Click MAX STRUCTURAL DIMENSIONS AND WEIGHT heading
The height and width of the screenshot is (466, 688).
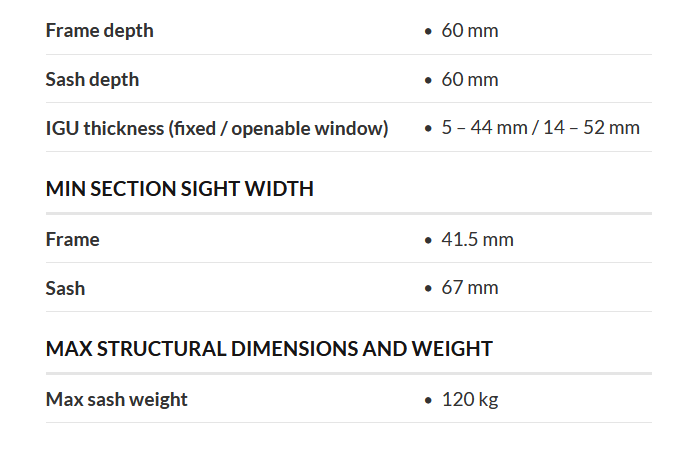click(269, 349)
